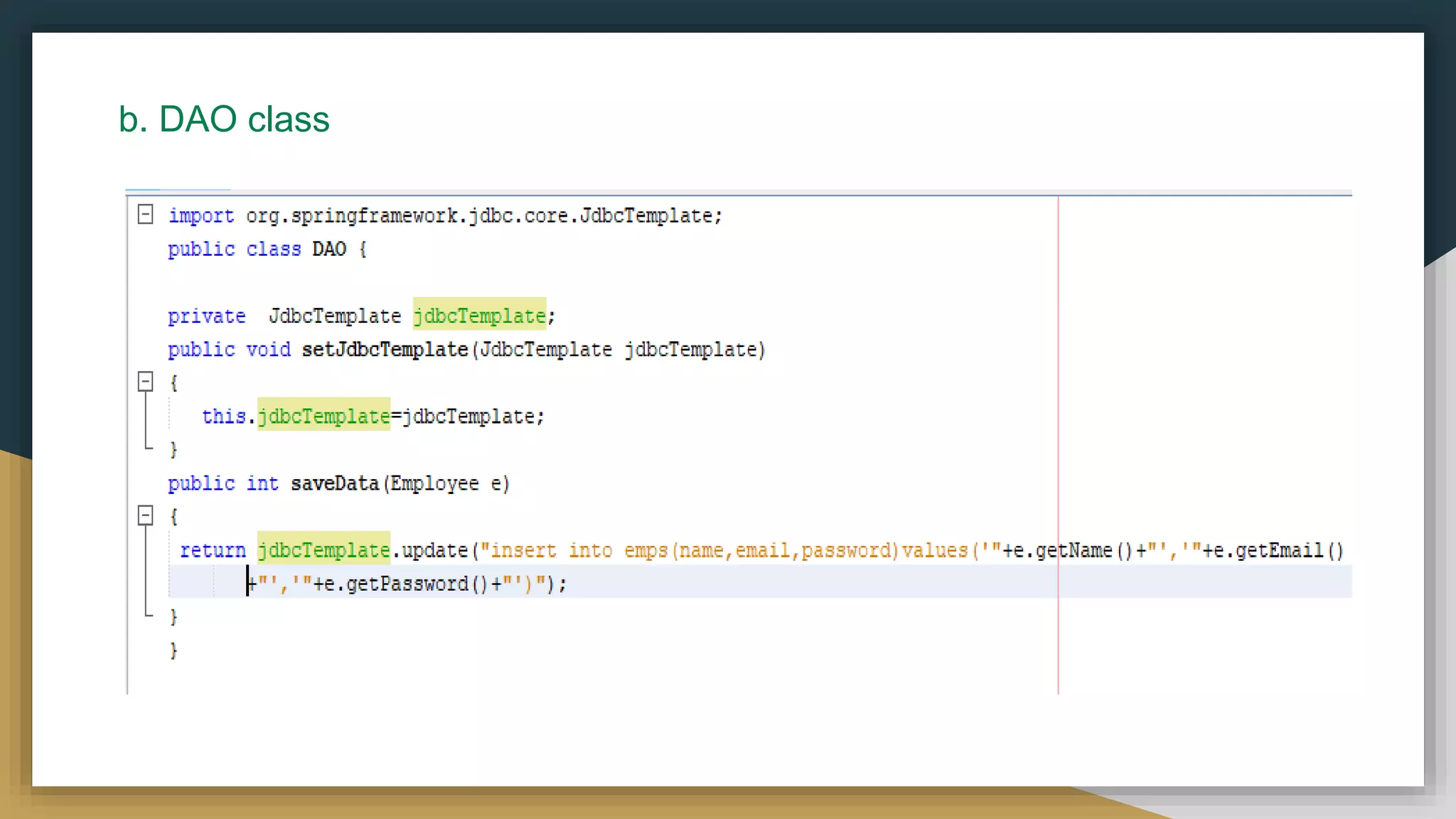Collapse the setJdbcTemplate method body fold
This screenshot has width=1456, height=819.
(145, 382)
